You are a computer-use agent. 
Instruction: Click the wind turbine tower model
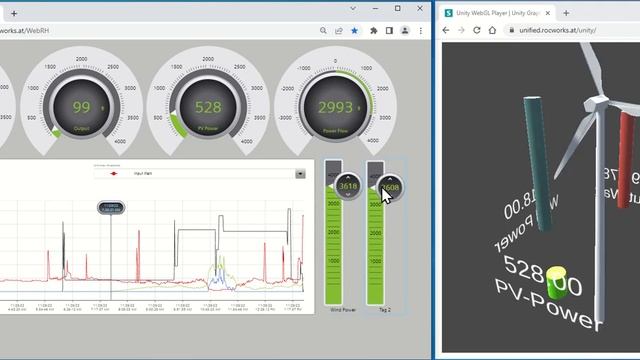(600, 212)
